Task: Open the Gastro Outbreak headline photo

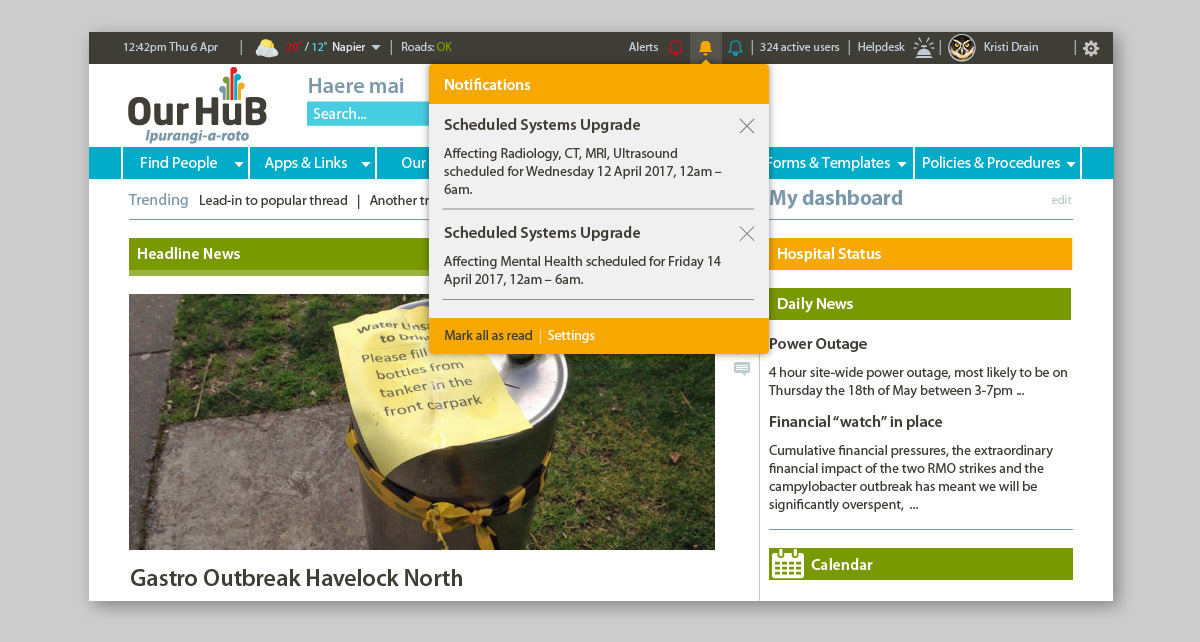Action: click(x=422, y=422)
